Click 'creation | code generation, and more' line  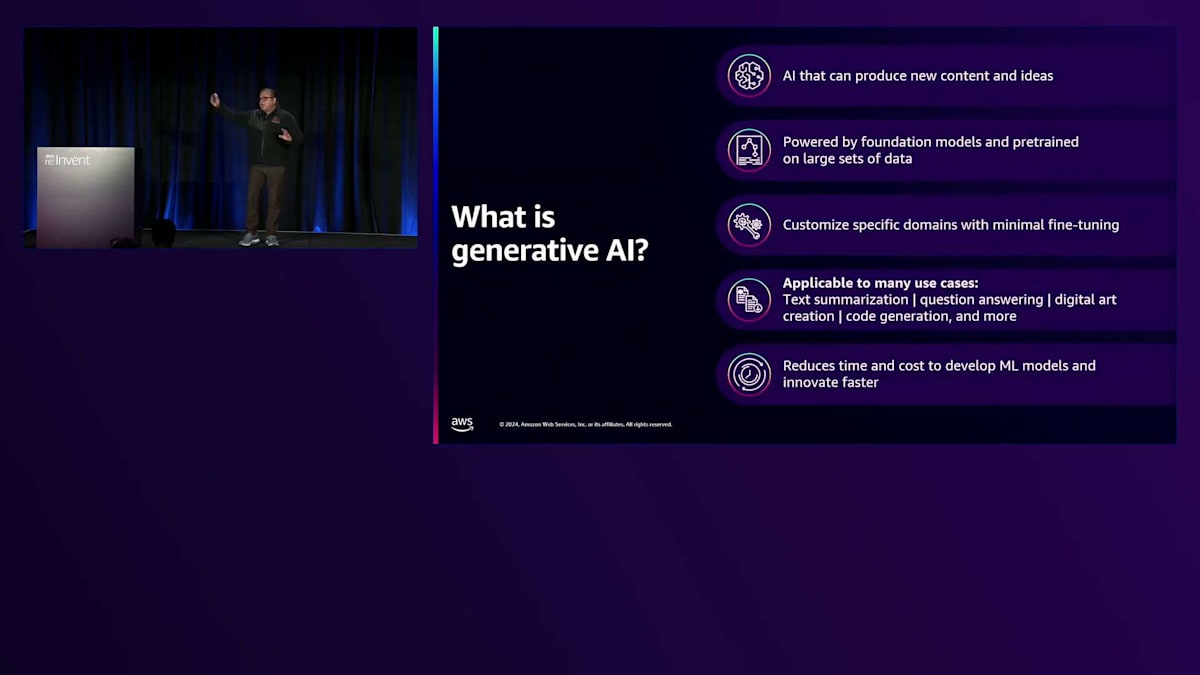[x=900, y=316]
